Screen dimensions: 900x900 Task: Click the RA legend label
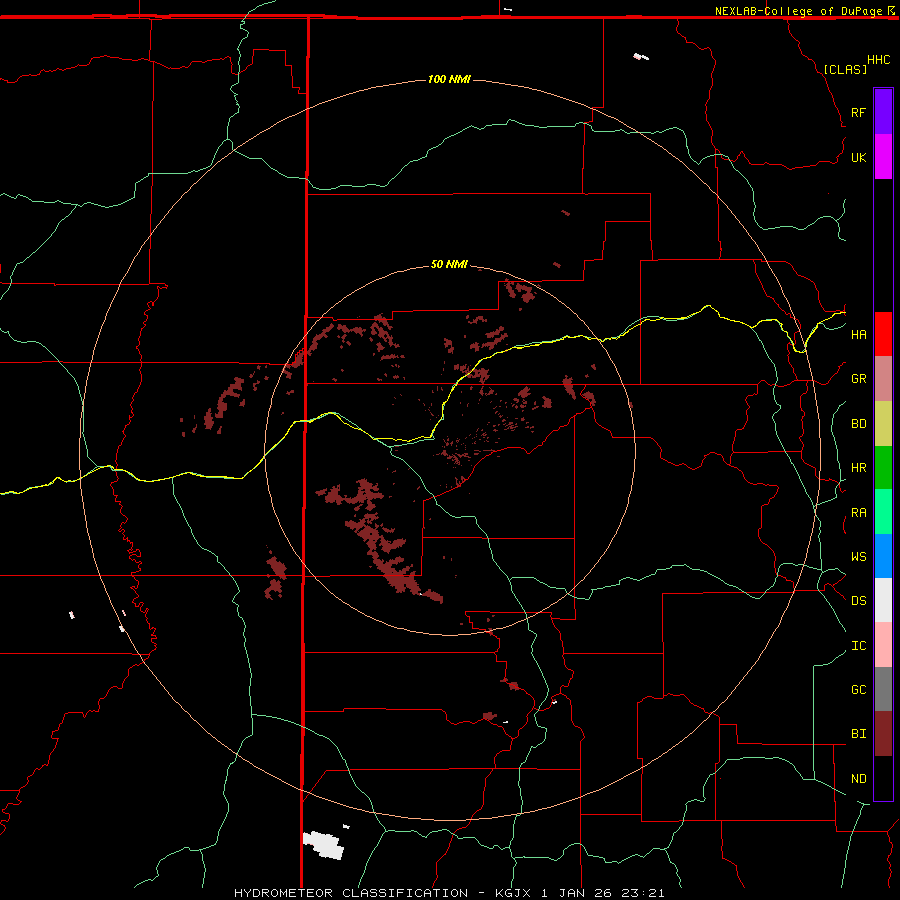(x=858, y=513)
